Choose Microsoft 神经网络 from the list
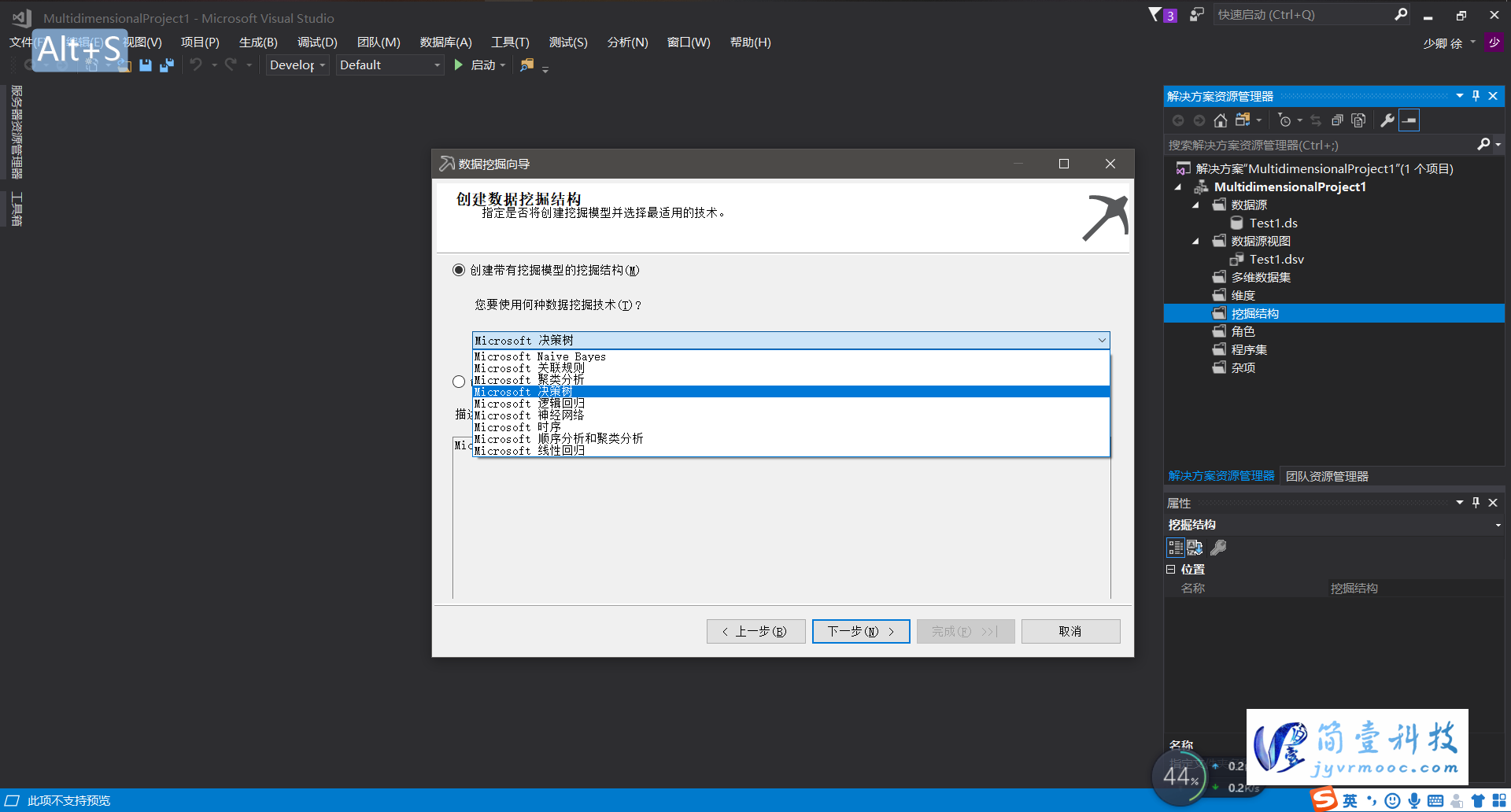The height and width of the screenshot is (812, 1511). [x=791, y=415]
